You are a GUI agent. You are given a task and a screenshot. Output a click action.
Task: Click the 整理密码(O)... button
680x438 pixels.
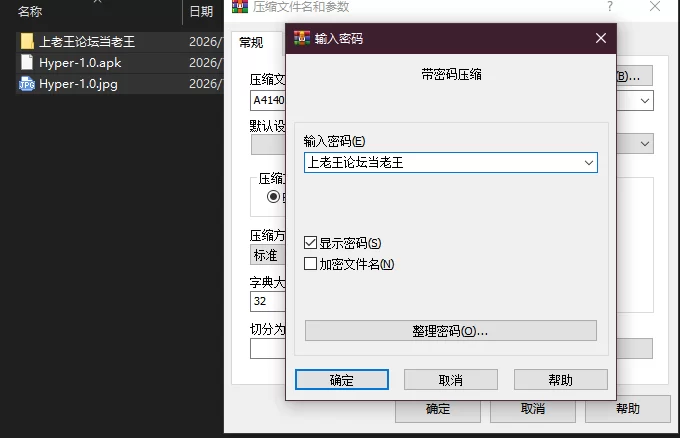[451, 331]
